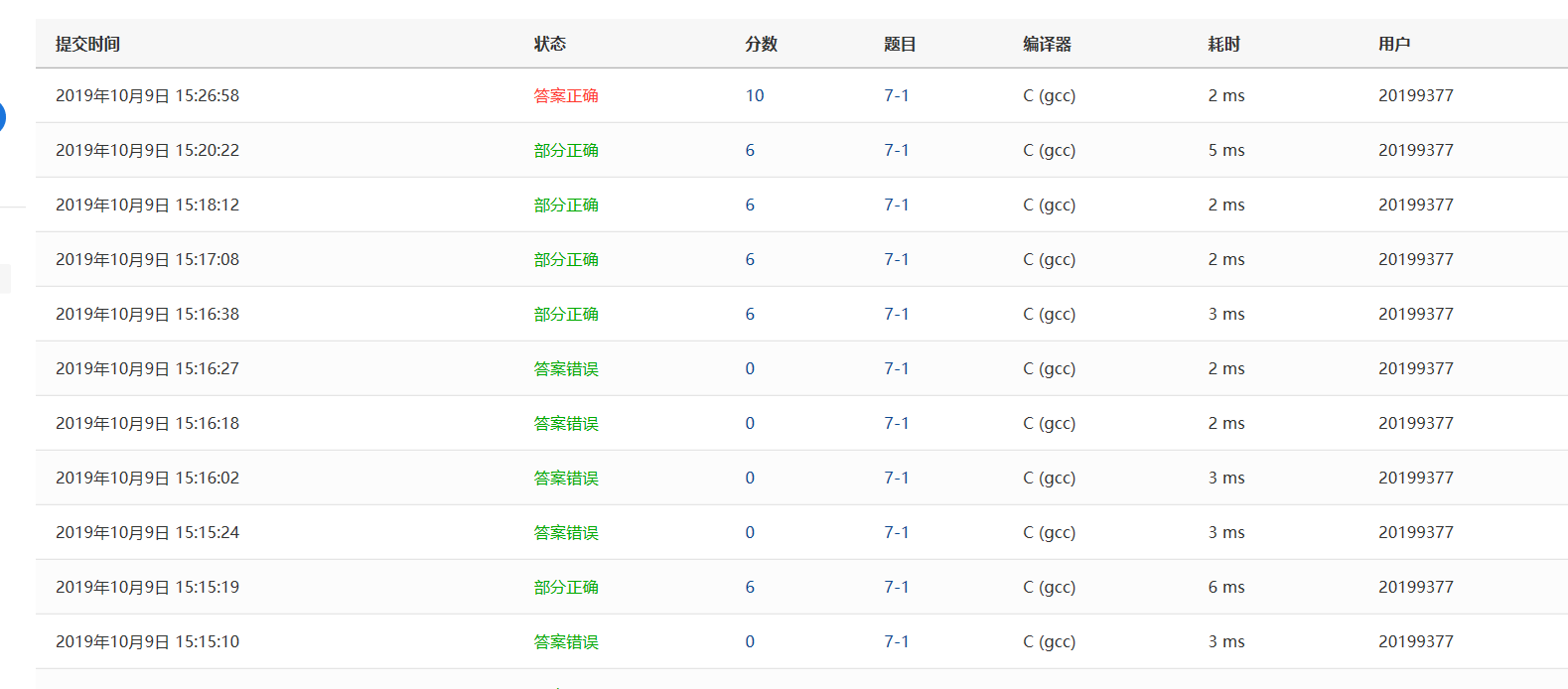This screenshot has width=1568, height=689.
Task: Click the 分数 column header
Action: pos(762,44)
